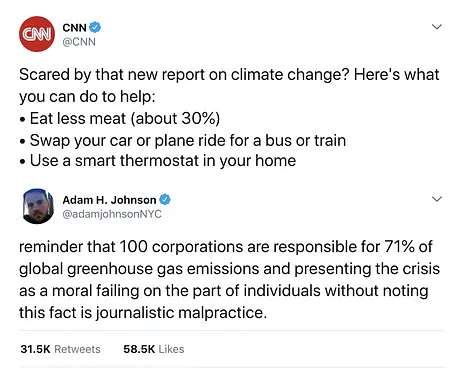Screen dimensions: 460x380
Task: Click the 'reminder that 100 corporations' line
Action: pos(226,247)
